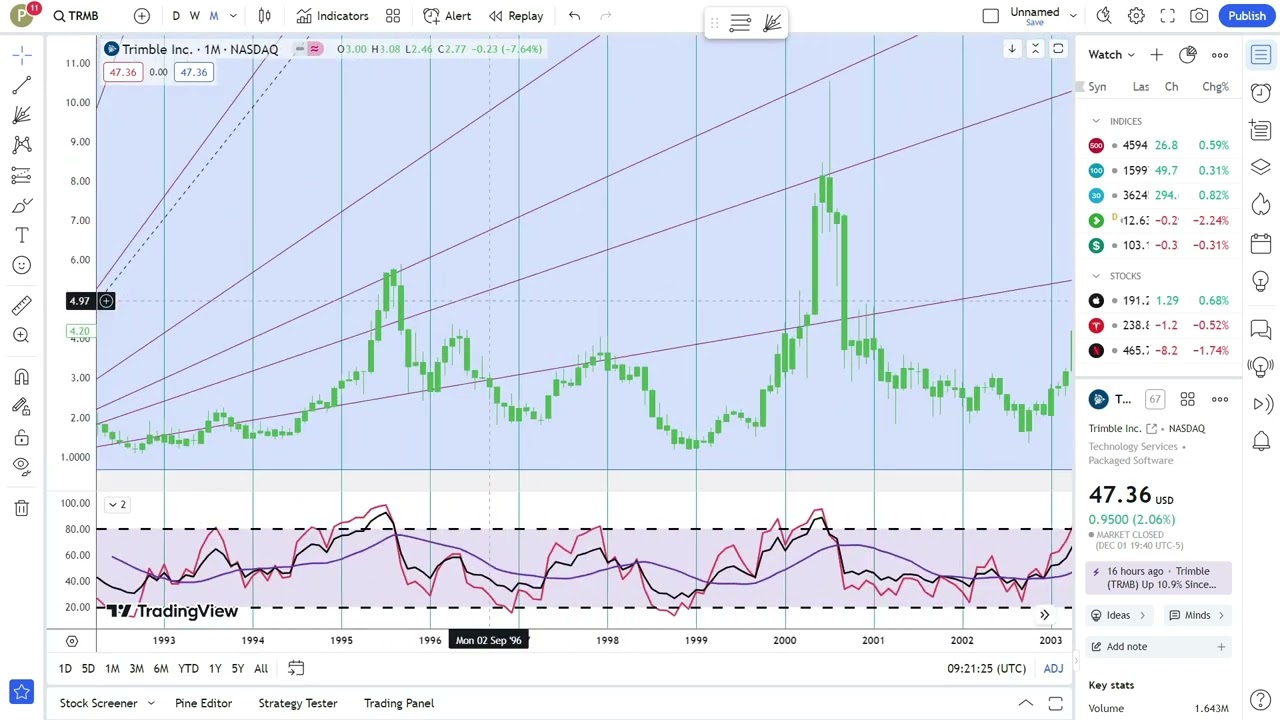
Task: Select the patterns drawing tool
Action: click(22, 146)
